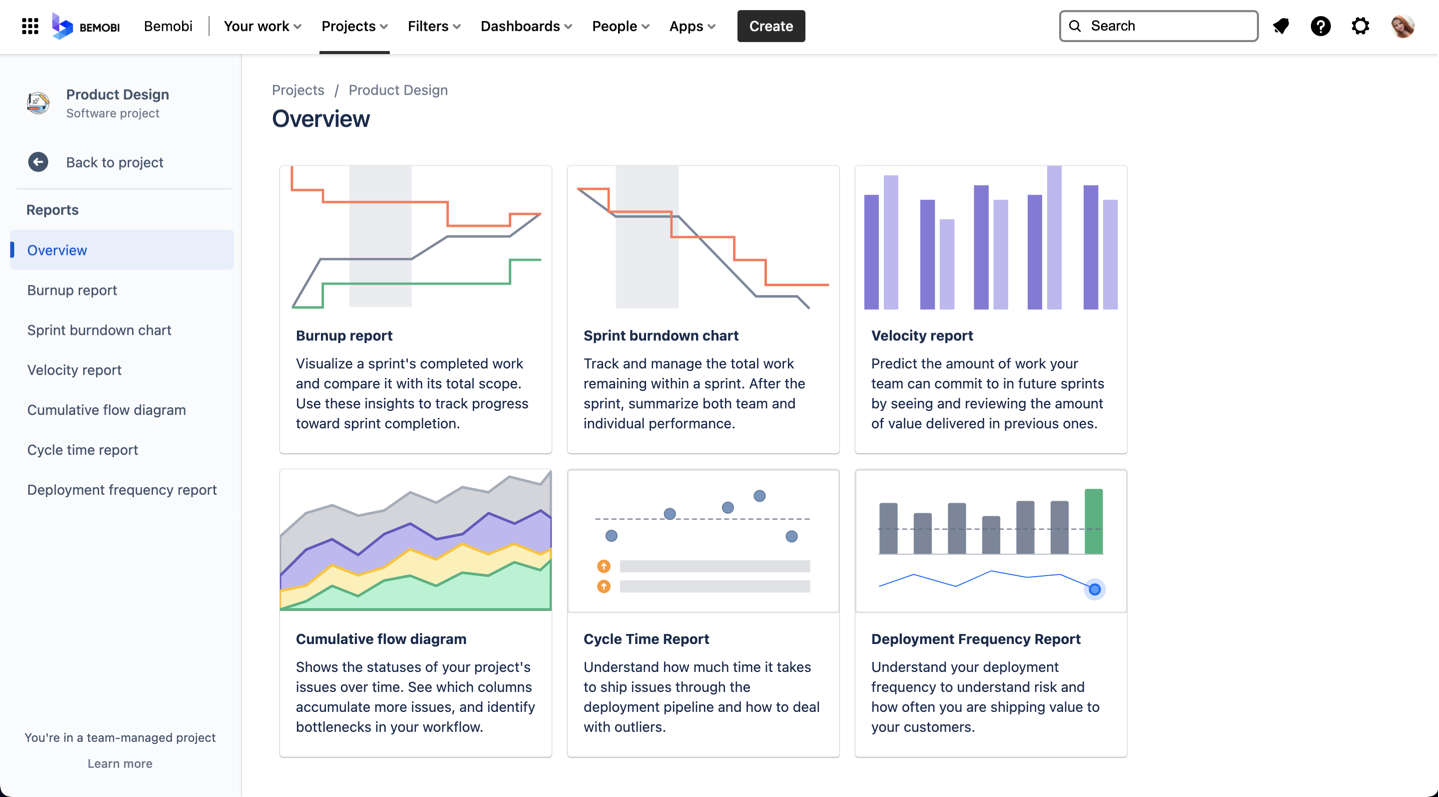The height and width of the screenshot is (797, 1439).
Task: Open the Cycle Time Report thumbnail
Action: (x=703, y=541)
